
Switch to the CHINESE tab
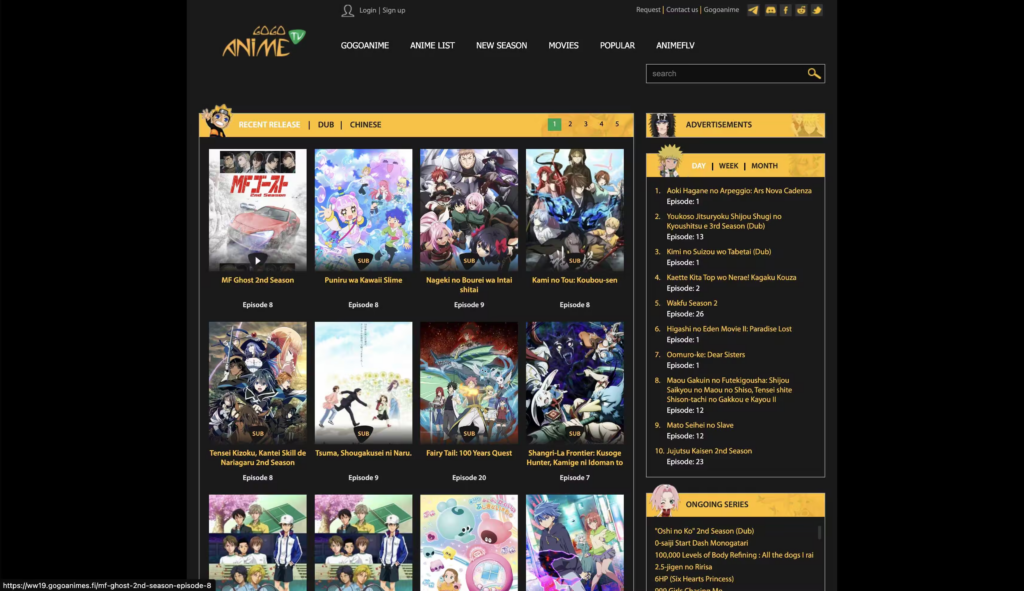click(365, 125)
